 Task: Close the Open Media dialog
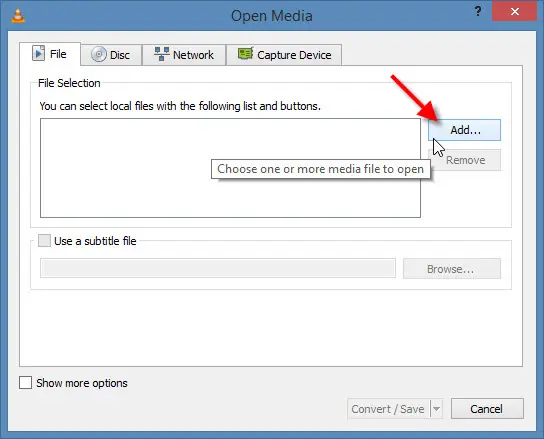[515, 11]
